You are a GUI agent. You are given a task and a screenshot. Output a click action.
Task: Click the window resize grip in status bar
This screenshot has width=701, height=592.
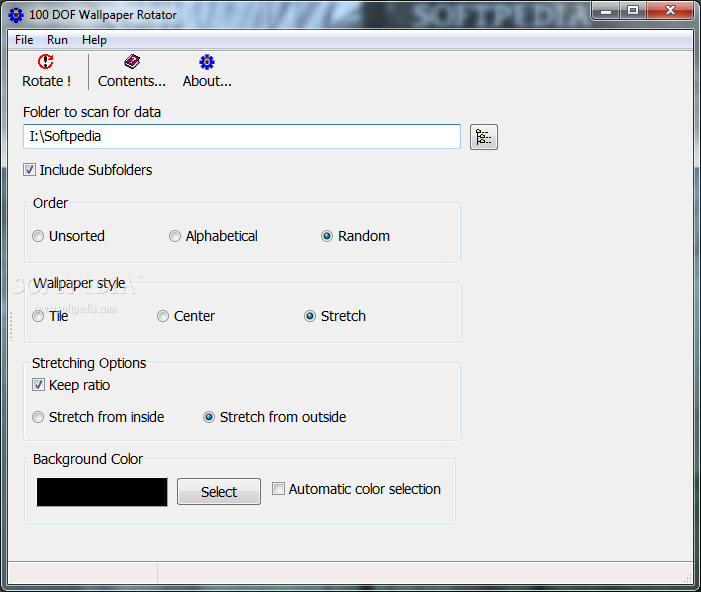pos(688,579)
